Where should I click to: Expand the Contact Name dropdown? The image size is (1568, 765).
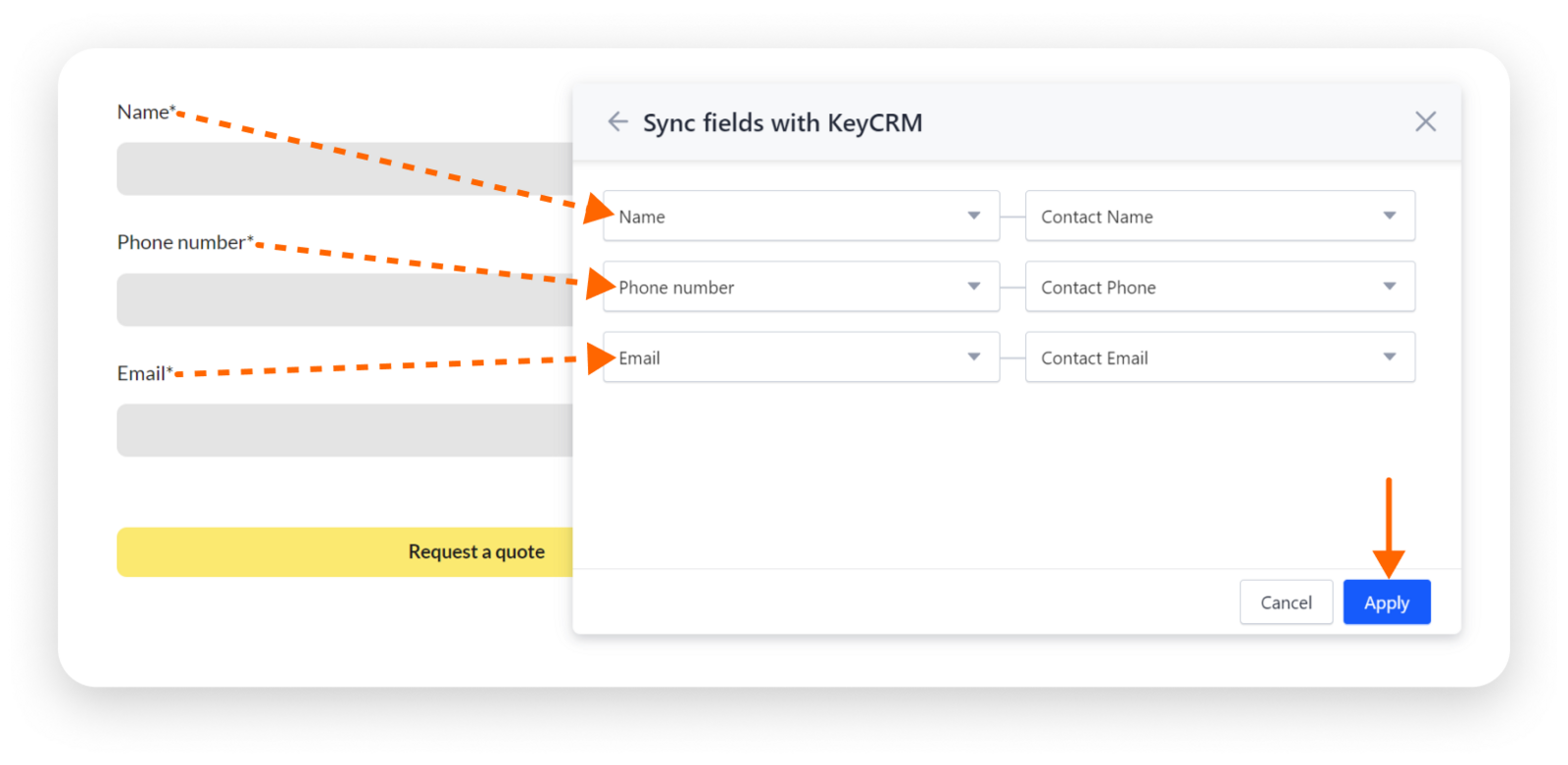1219,216
